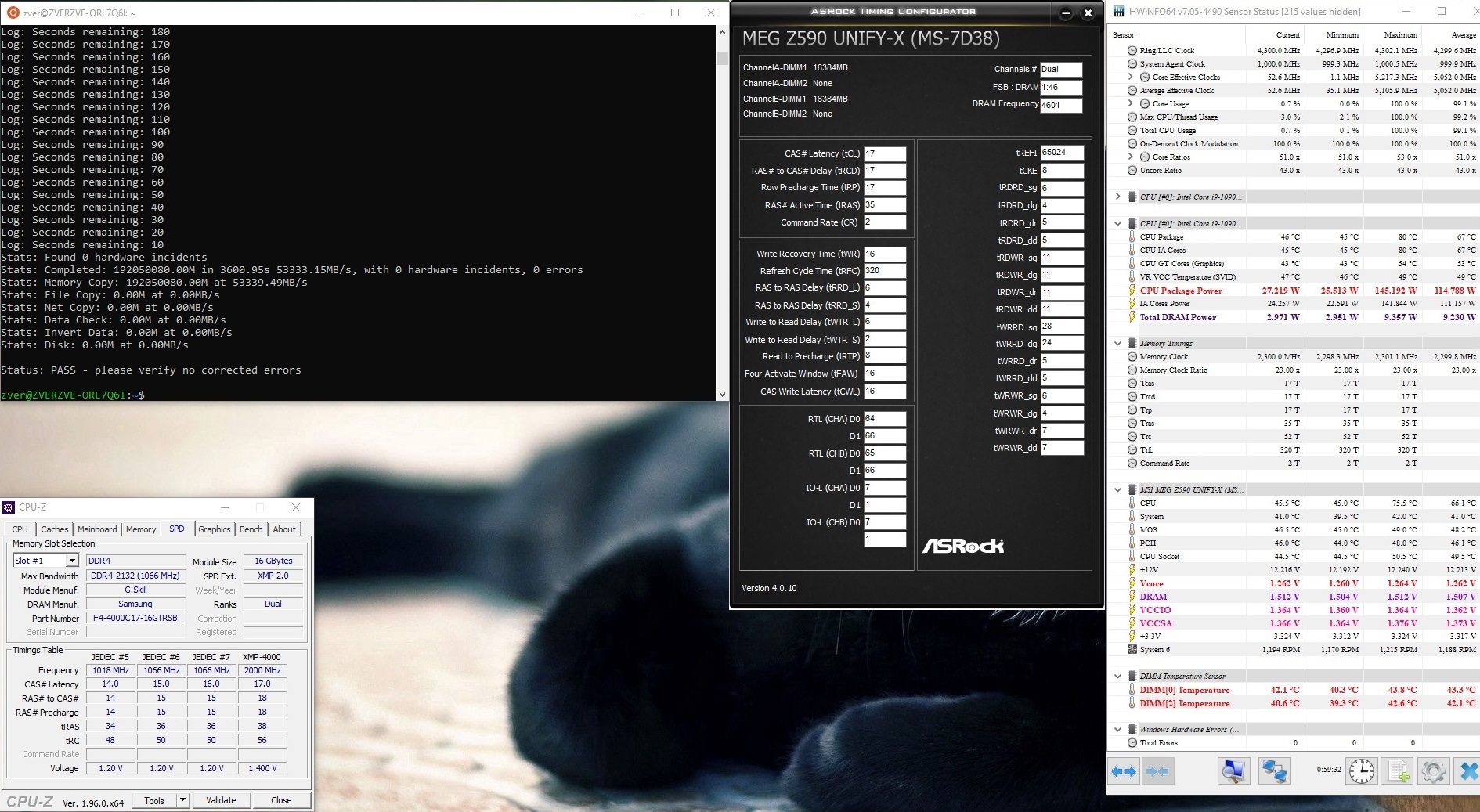Screen dimensions: 1480x812
Task: Click the blue X icon in HWiNFO toolbar
Action: coord(1469,771)
